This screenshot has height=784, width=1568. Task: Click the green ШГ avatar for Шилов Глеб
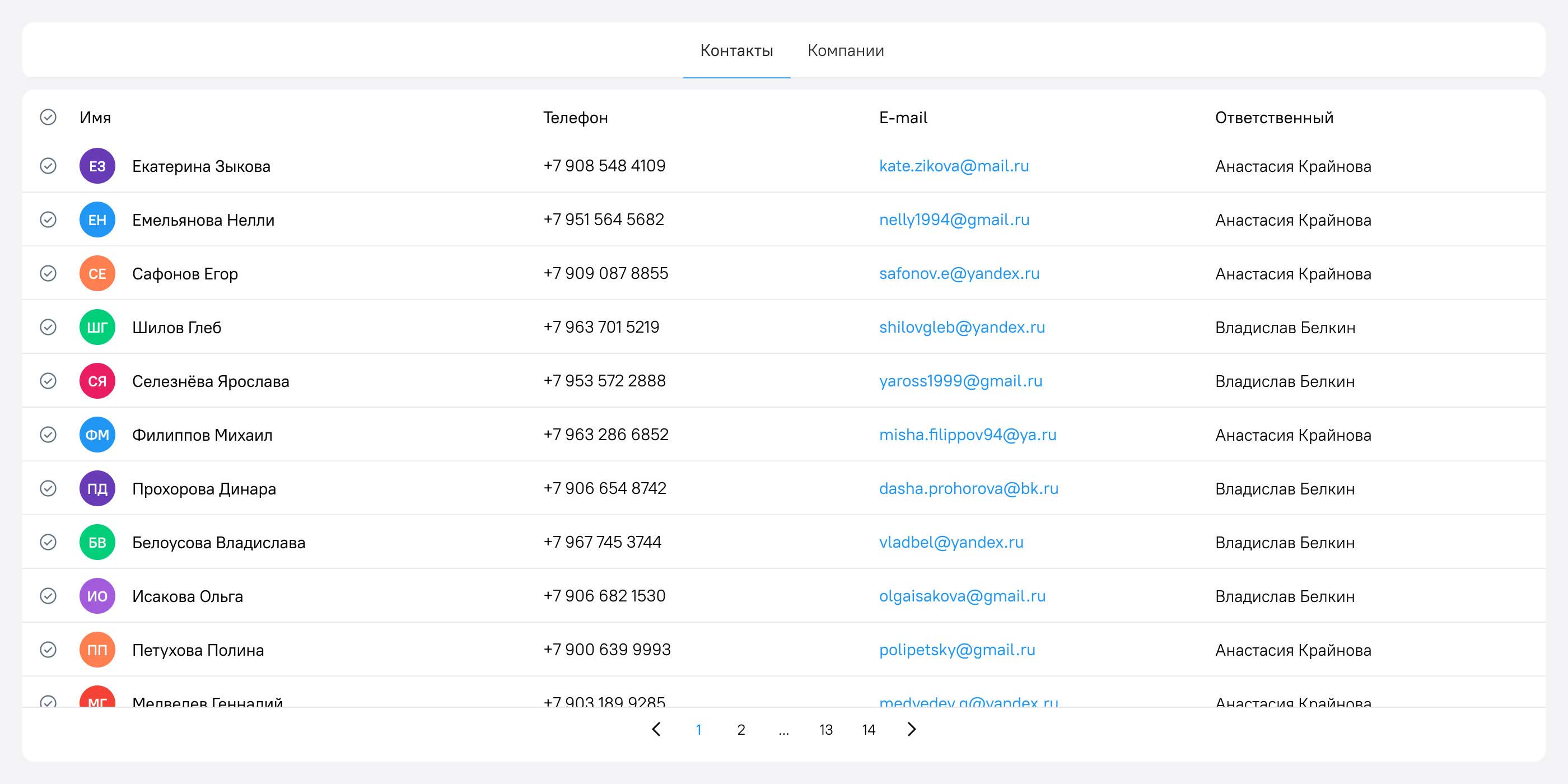point(97,327)
